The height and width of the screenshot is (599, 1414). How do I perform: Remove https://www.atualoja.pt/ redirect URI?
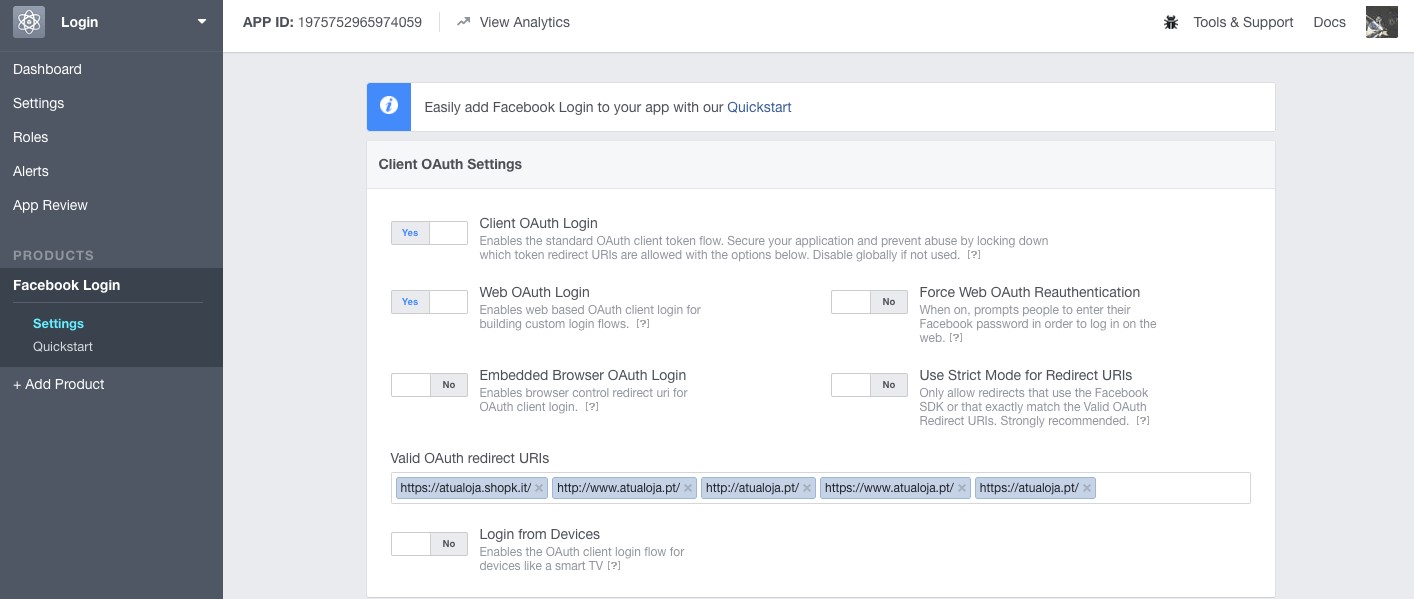[962, 488]
